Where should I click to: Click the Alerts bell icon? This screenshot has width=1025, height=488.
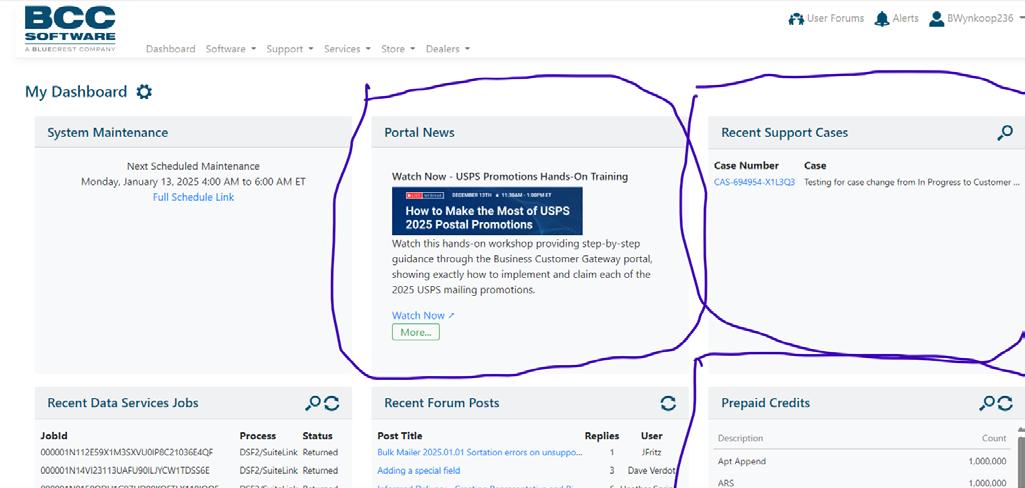(882, 19)
